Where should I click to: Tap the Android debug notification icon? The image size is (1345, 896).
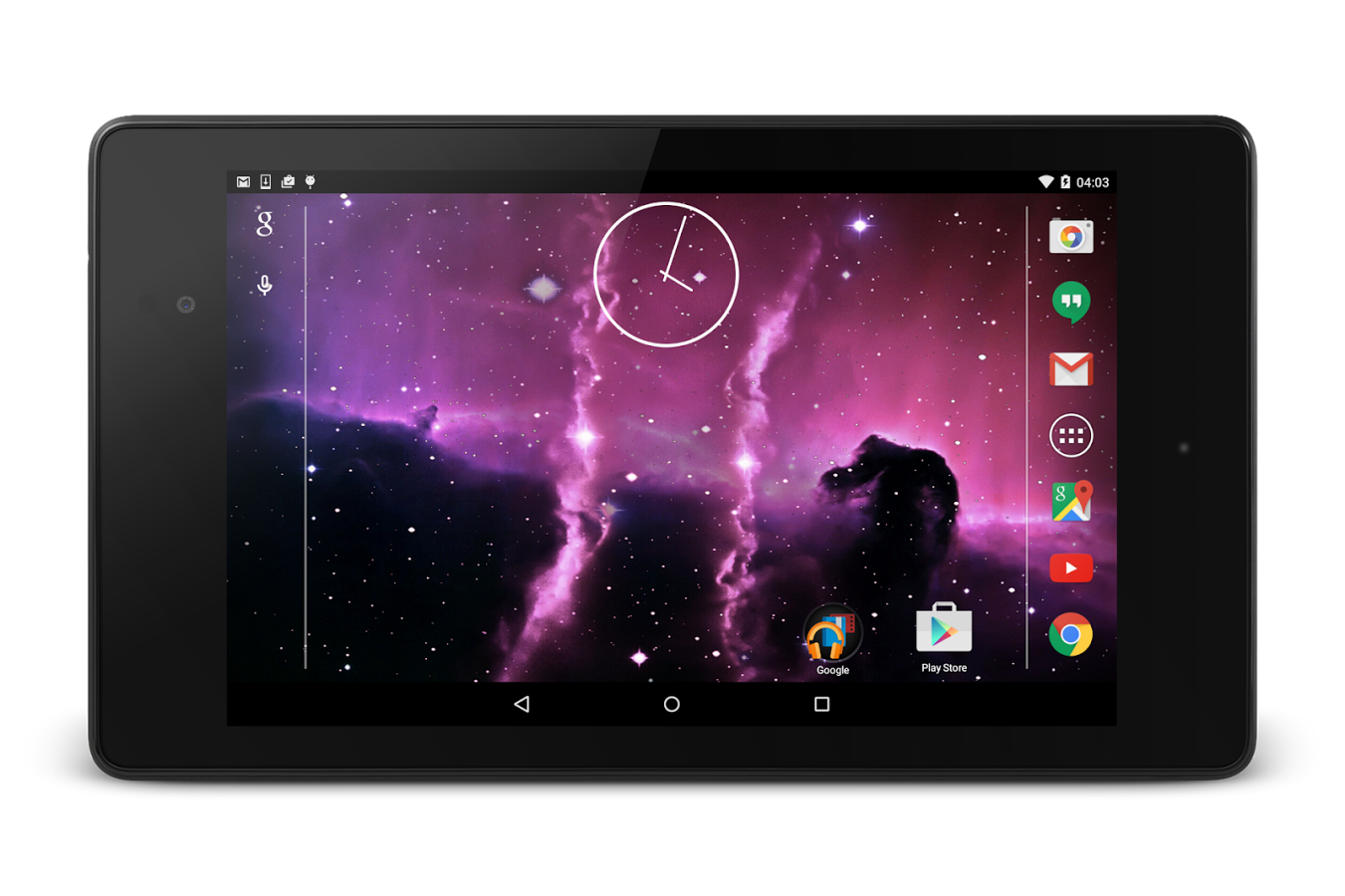tap(311, 181)
